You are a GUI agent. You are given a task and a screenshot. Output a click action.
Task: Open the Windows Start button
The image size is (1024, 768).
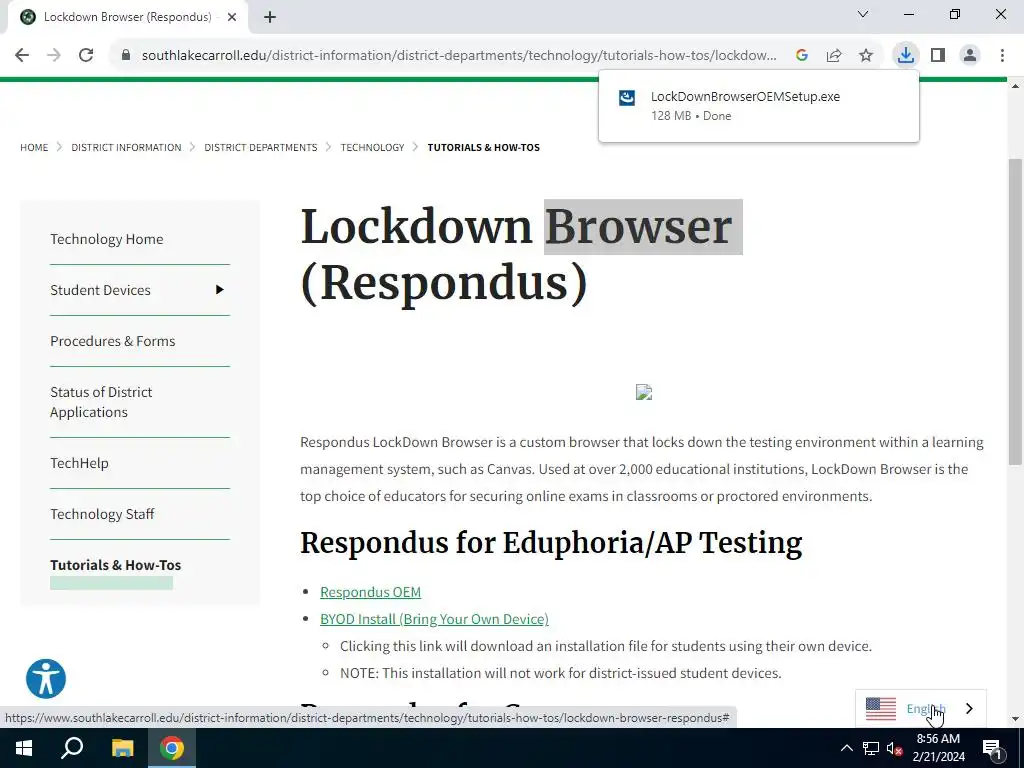tap(24, 748)
